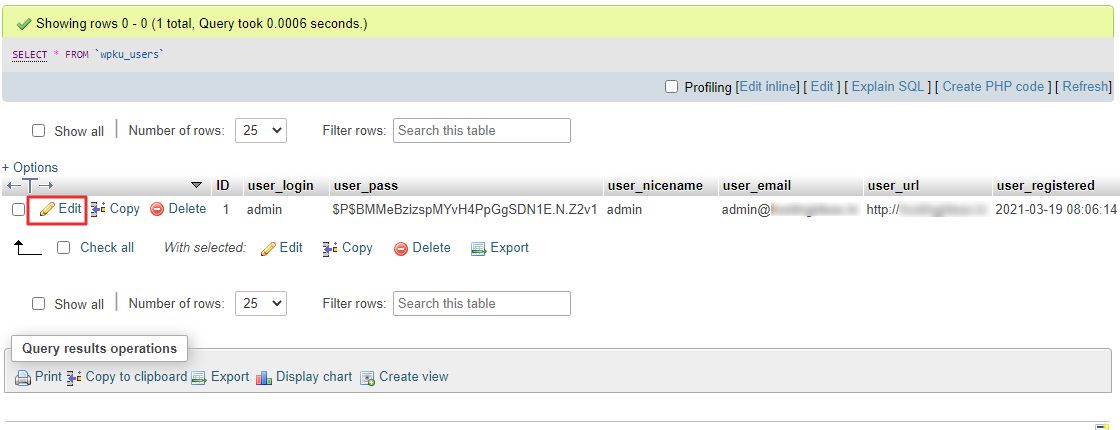Click the Create view icon

[367, 377]
